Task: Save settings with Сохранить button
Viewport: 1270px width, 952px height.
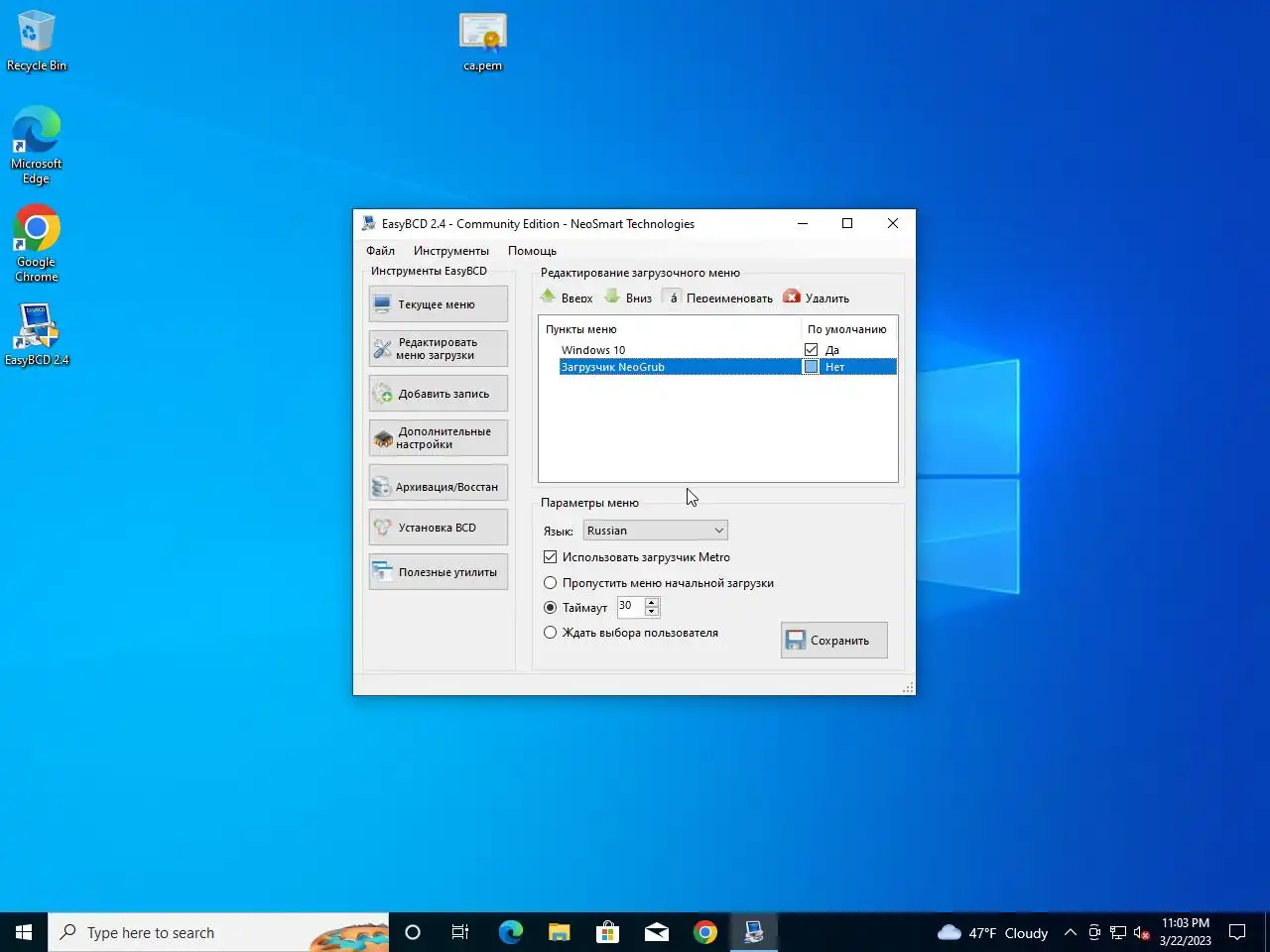Action: [x=833, y=641]
